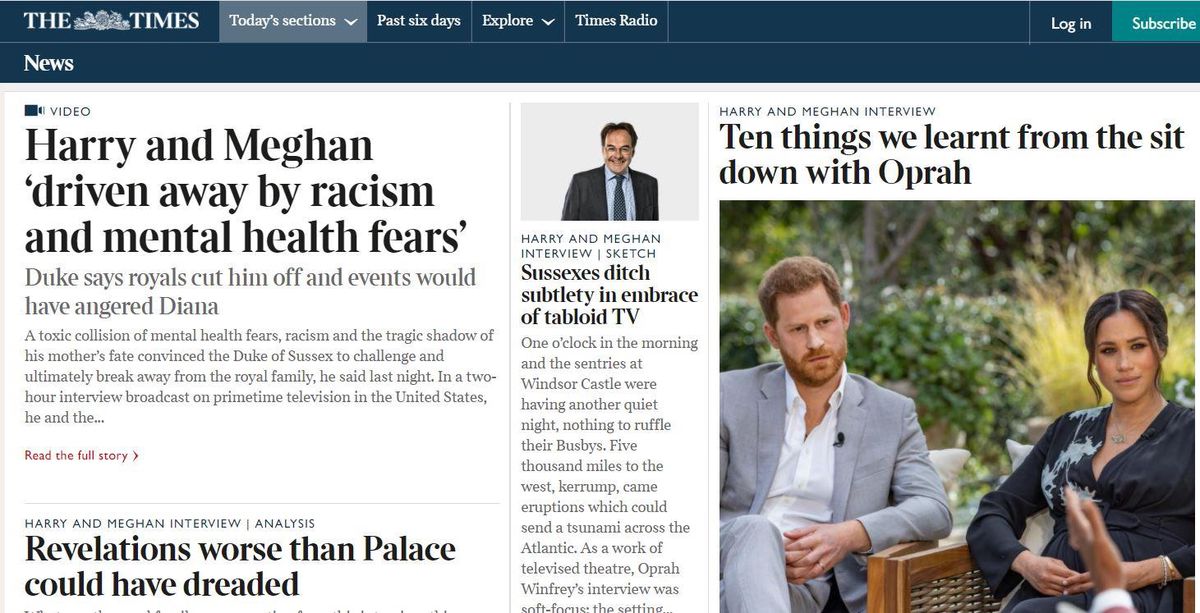
Task: Click The Times logo
Action: (111, 20)
